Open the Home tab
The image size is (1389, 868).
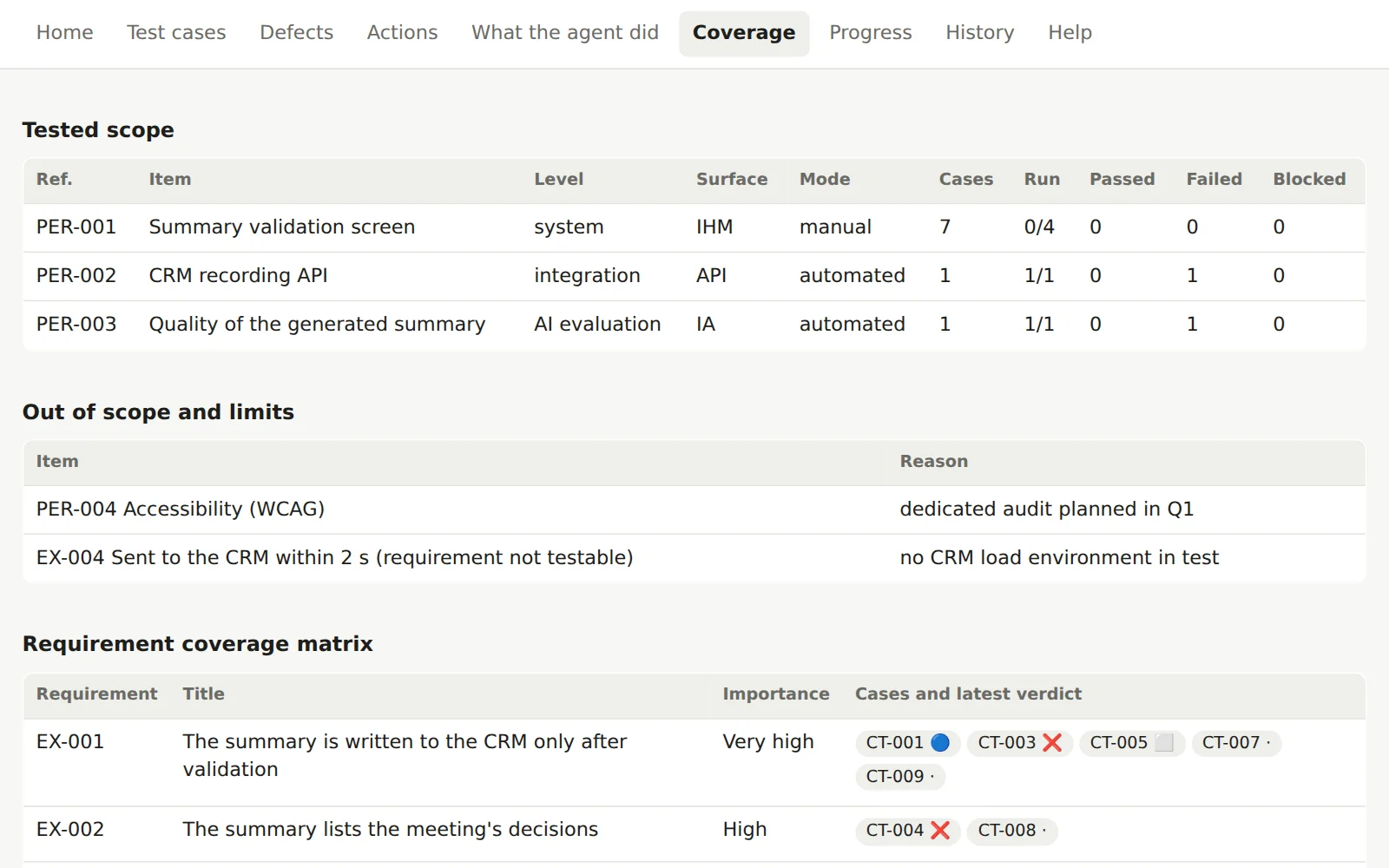coord(64,33)
